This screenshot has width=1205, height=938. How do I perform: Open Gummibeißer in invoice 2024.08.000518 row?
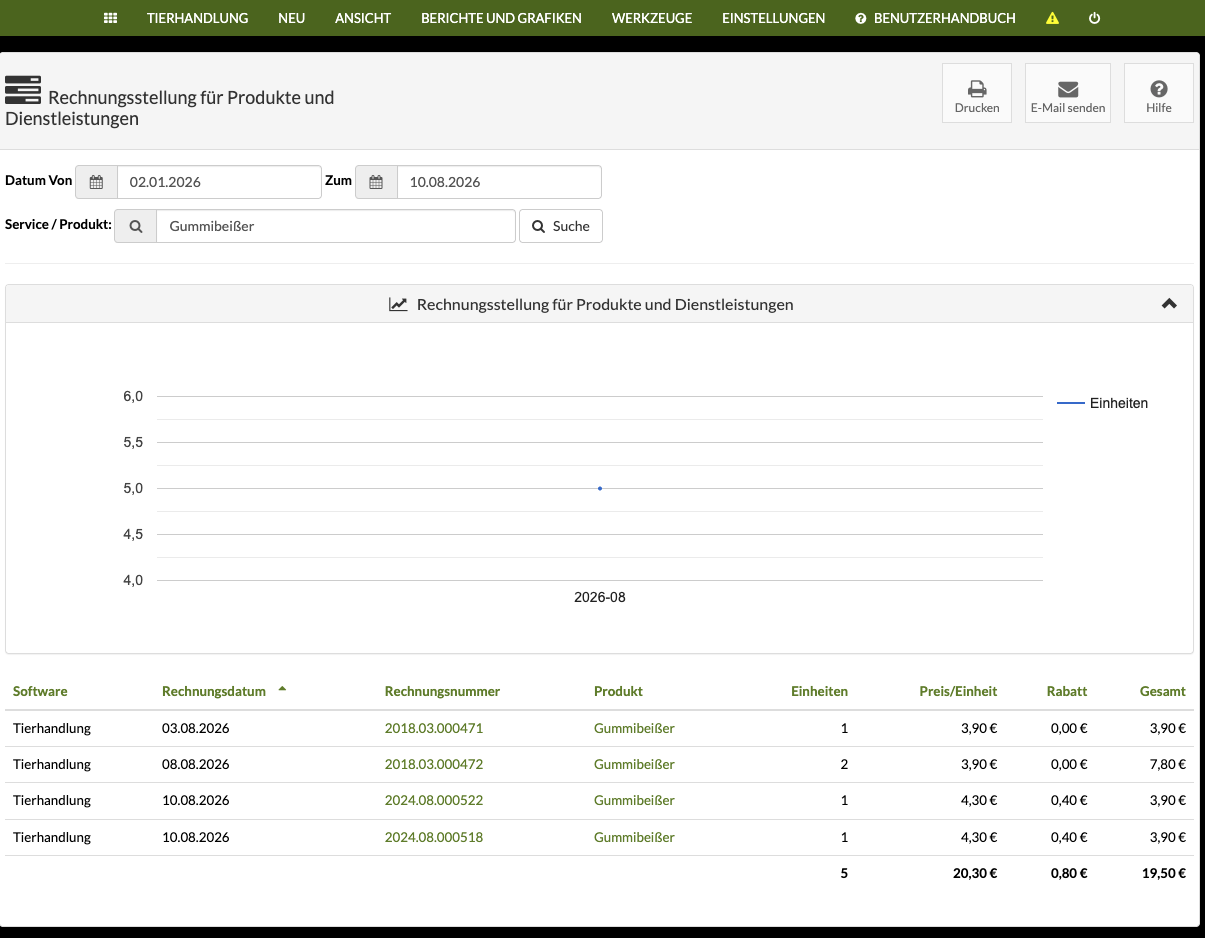(x=634, y=837)
